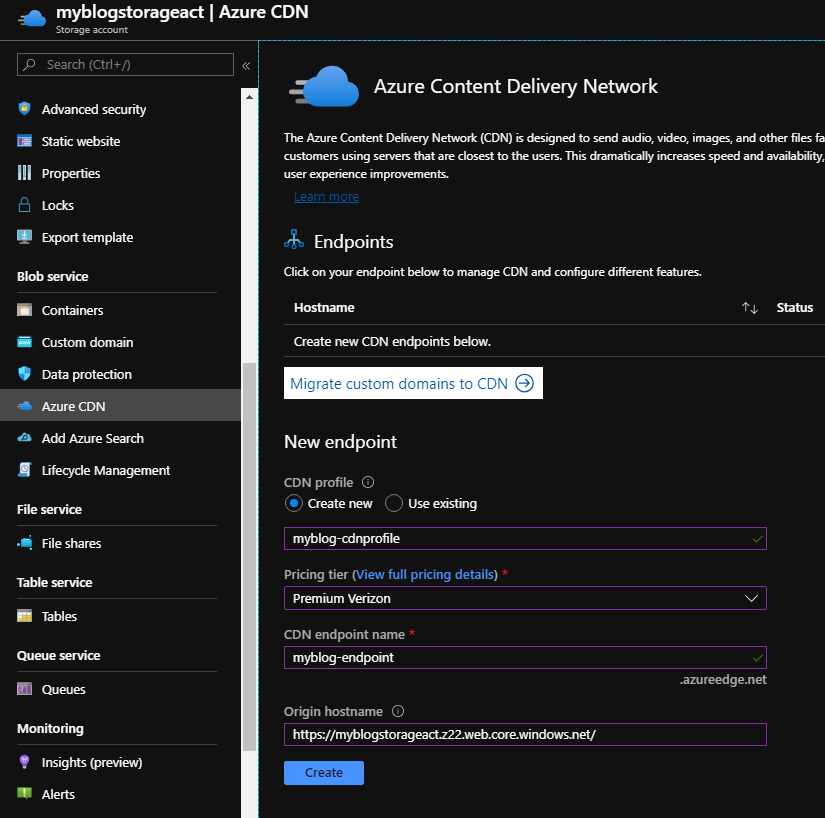This screenshot has width=825, height=818.
Task: Open Lifecycle Management menu item
Action: 106,470
